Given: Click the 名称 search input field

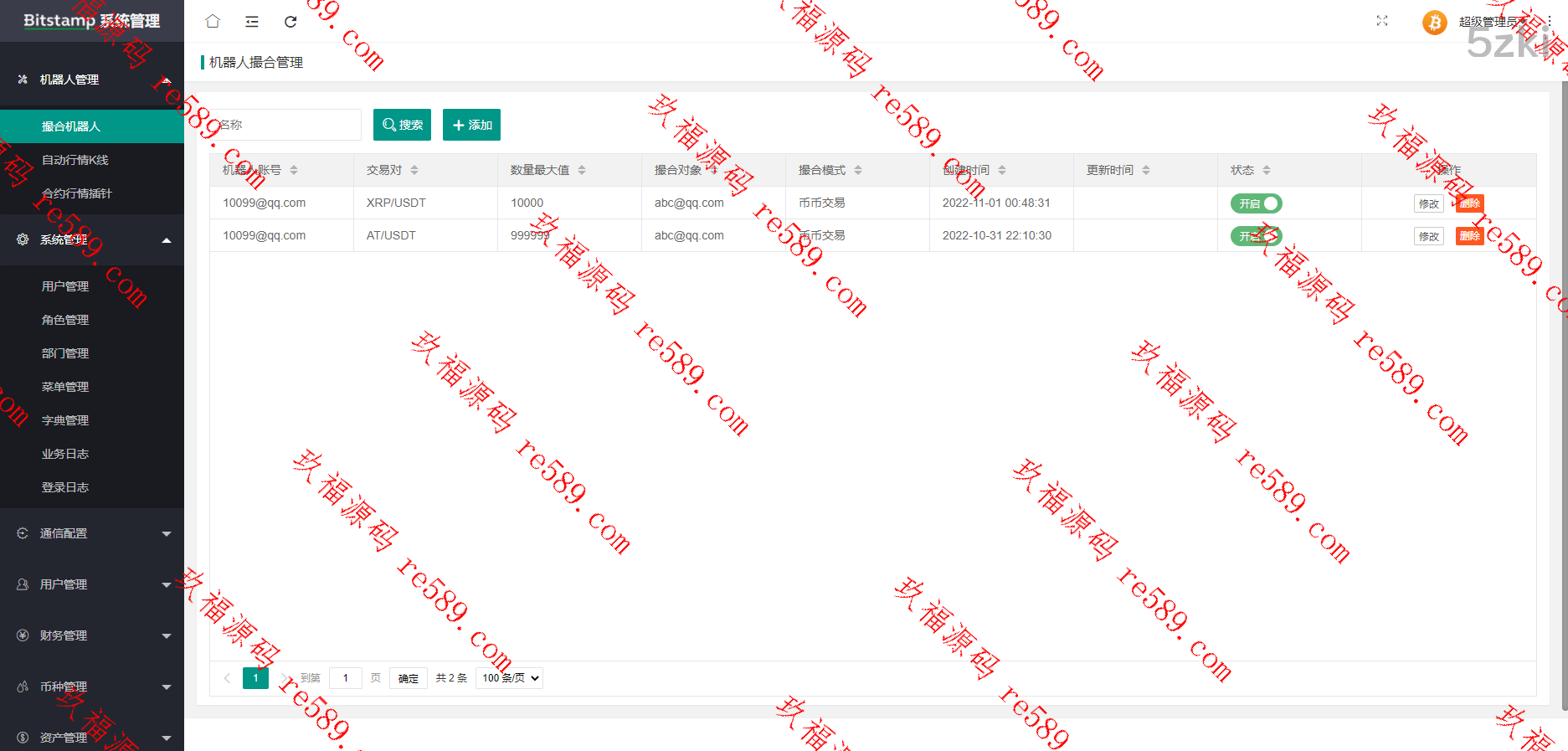Looking at the screenshot, I should (285, 125).
